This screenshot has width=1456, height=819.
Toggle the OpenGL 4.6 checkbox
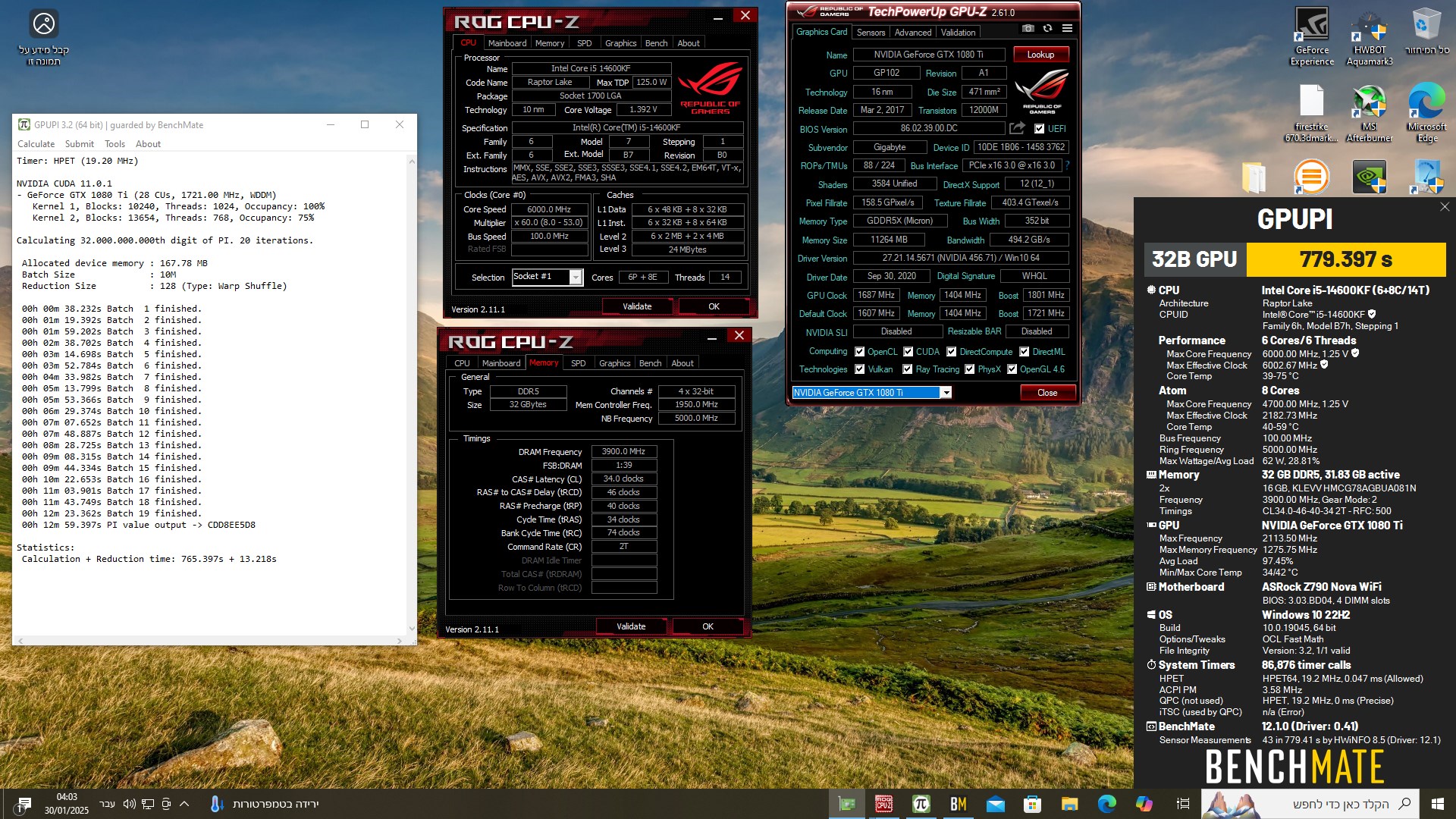pos(1012,369)
